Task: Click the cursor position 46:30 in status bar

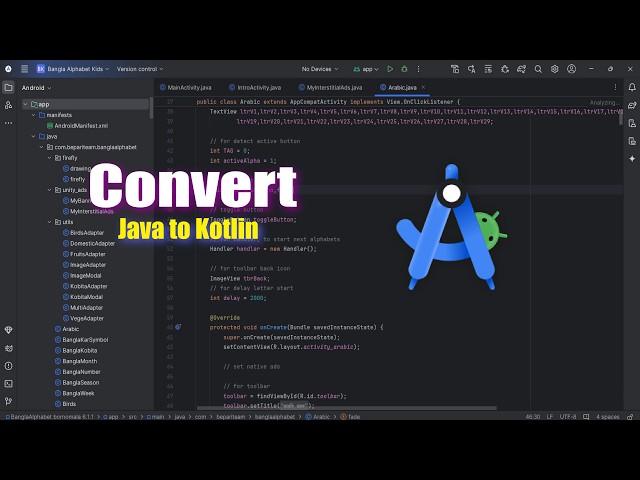Action: click(533, 417)
